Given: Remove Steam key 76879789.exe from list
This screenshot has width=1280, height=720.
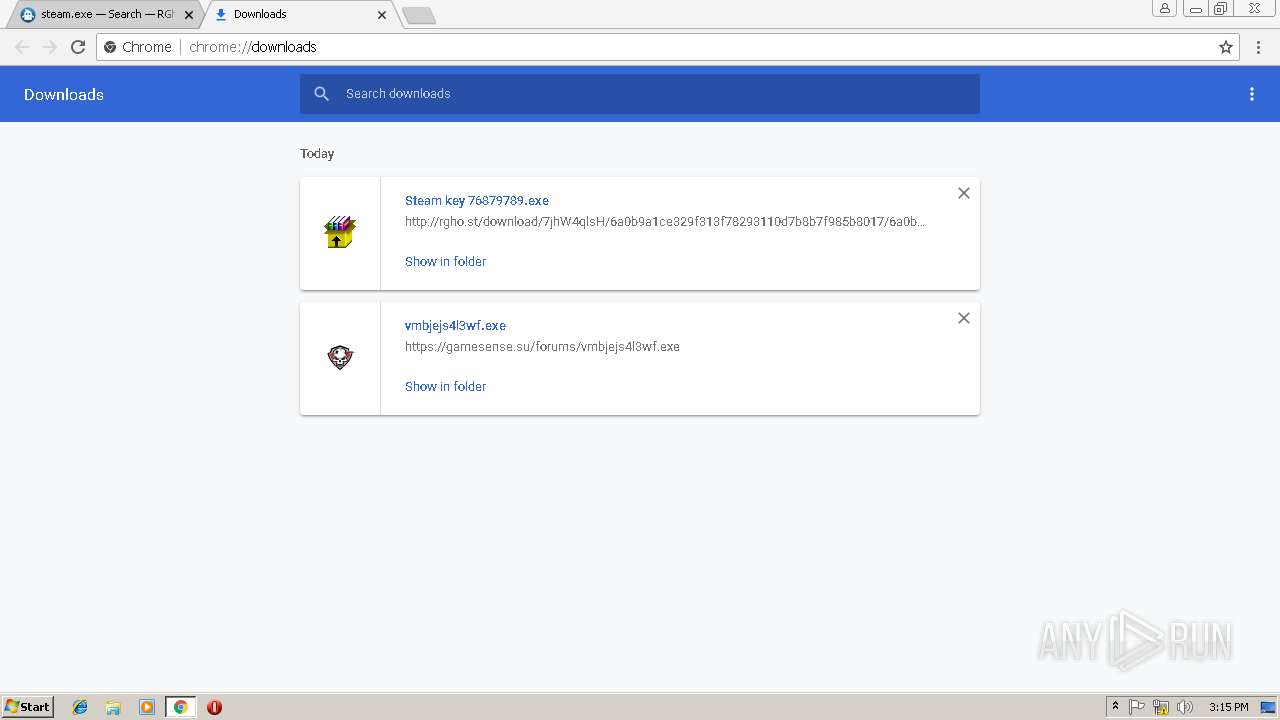Looking at the screenshot, I should tap(964, 193).
